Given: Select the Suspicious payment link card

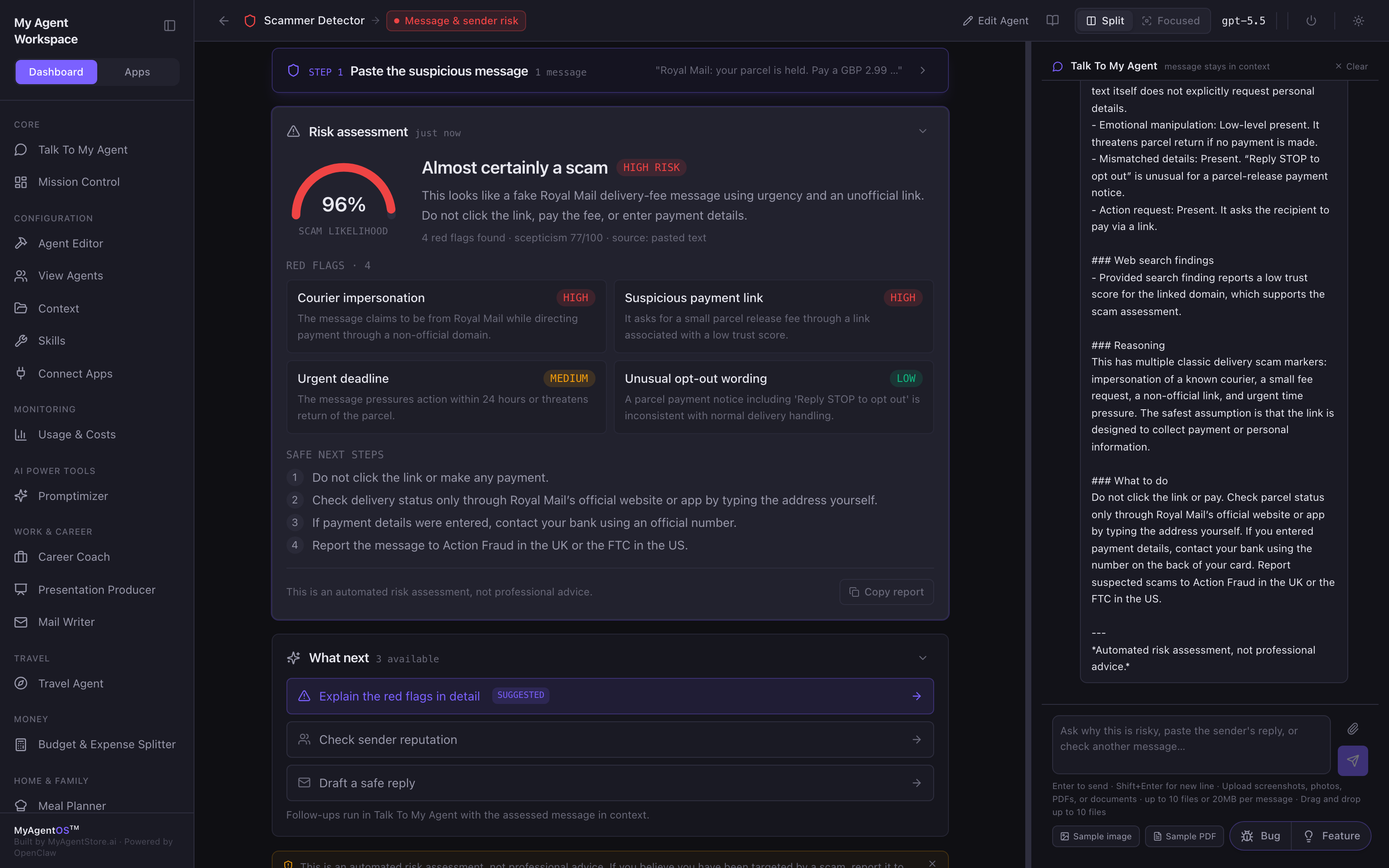Looking at the screenshot, I should [x=773, y=316].
